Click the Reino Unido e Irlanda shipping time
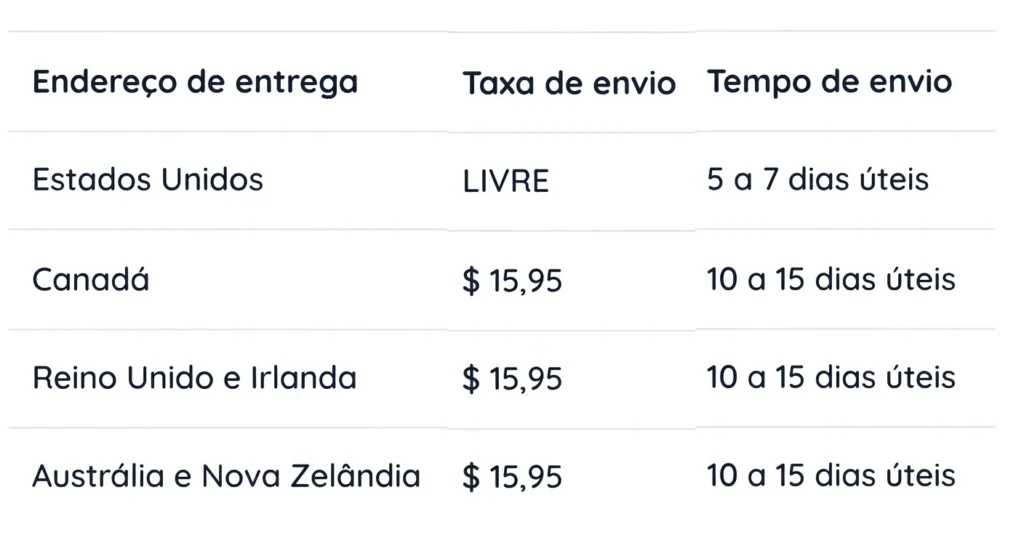The height and width of the screenshot is (535, 1024). coord(831,378)
